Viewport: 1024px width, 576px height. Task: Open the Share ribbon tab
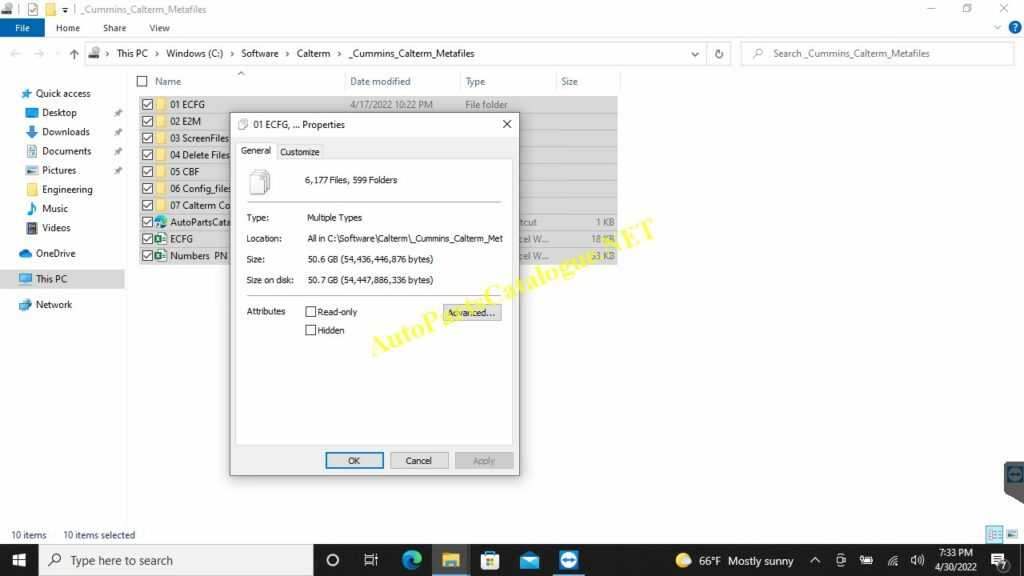tap(114, 28)
